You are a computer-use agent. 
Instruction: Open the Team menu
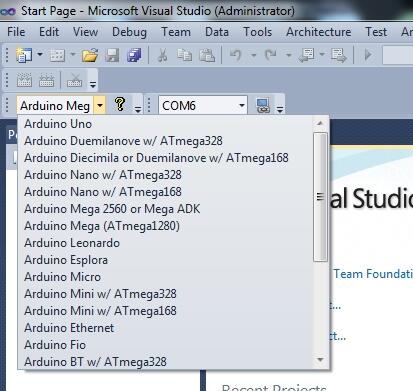(176, 32)
